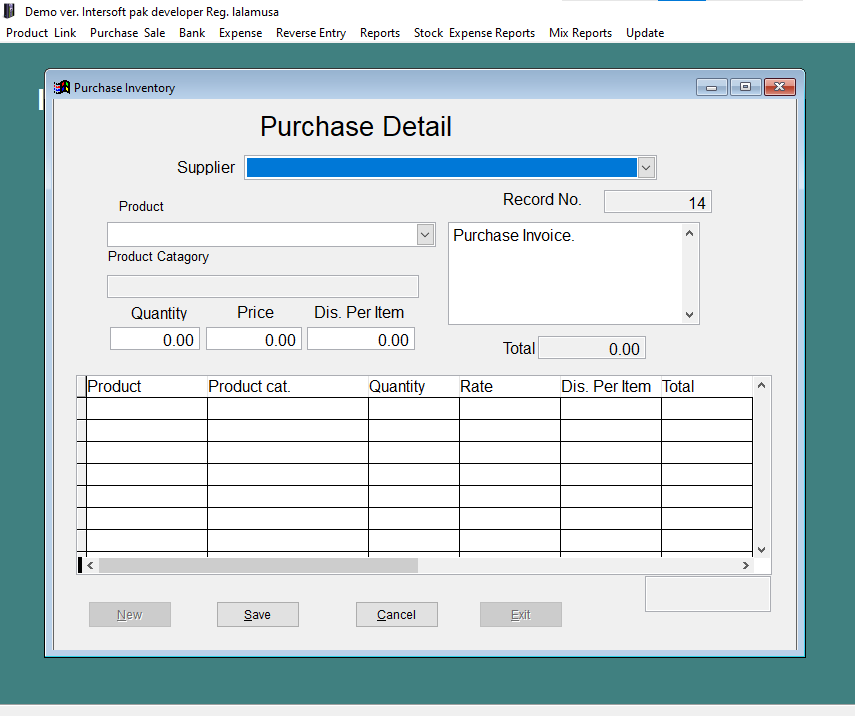
Task: Open the Update menu
Action: point(645,33)
